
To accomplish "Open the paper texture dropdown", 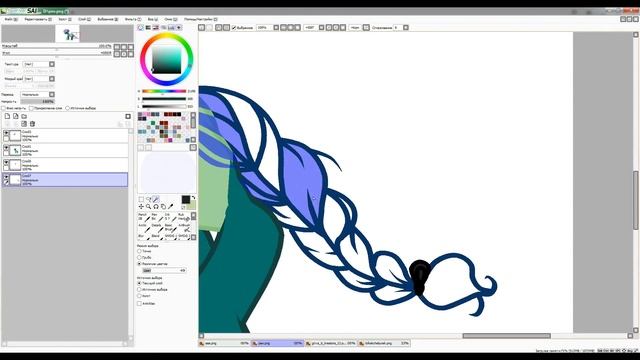I will [x=52, y=64].
